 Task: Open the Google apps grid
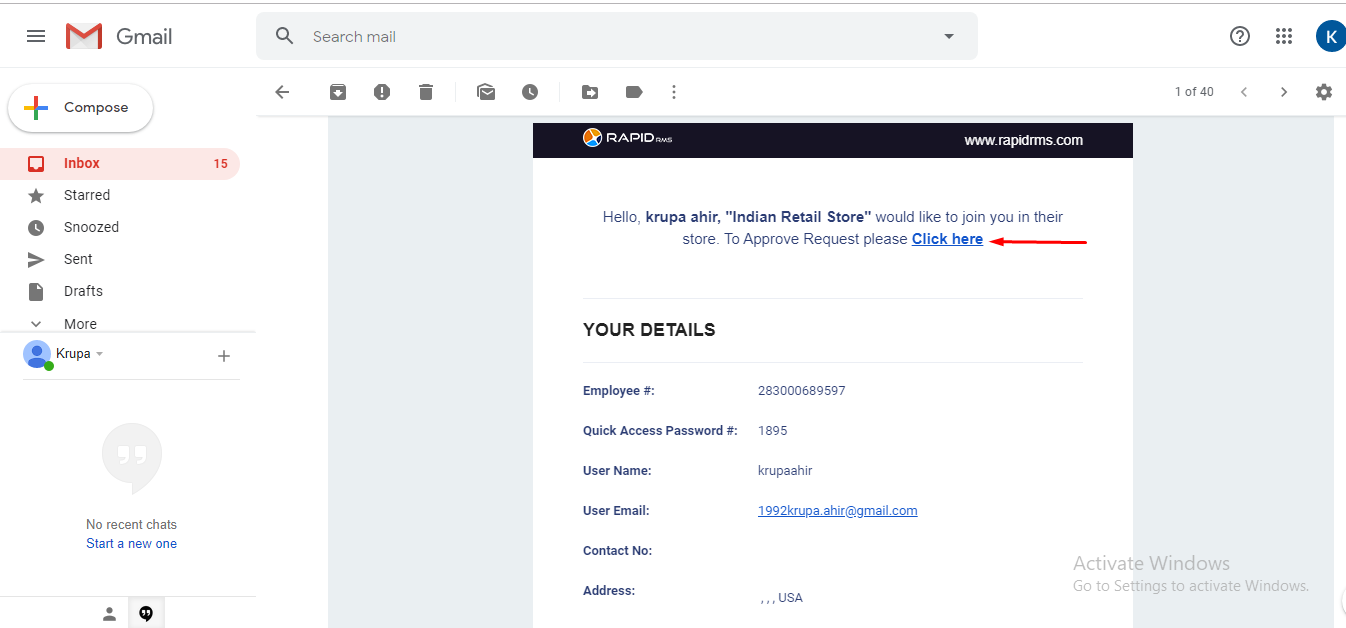[1284, 36]
